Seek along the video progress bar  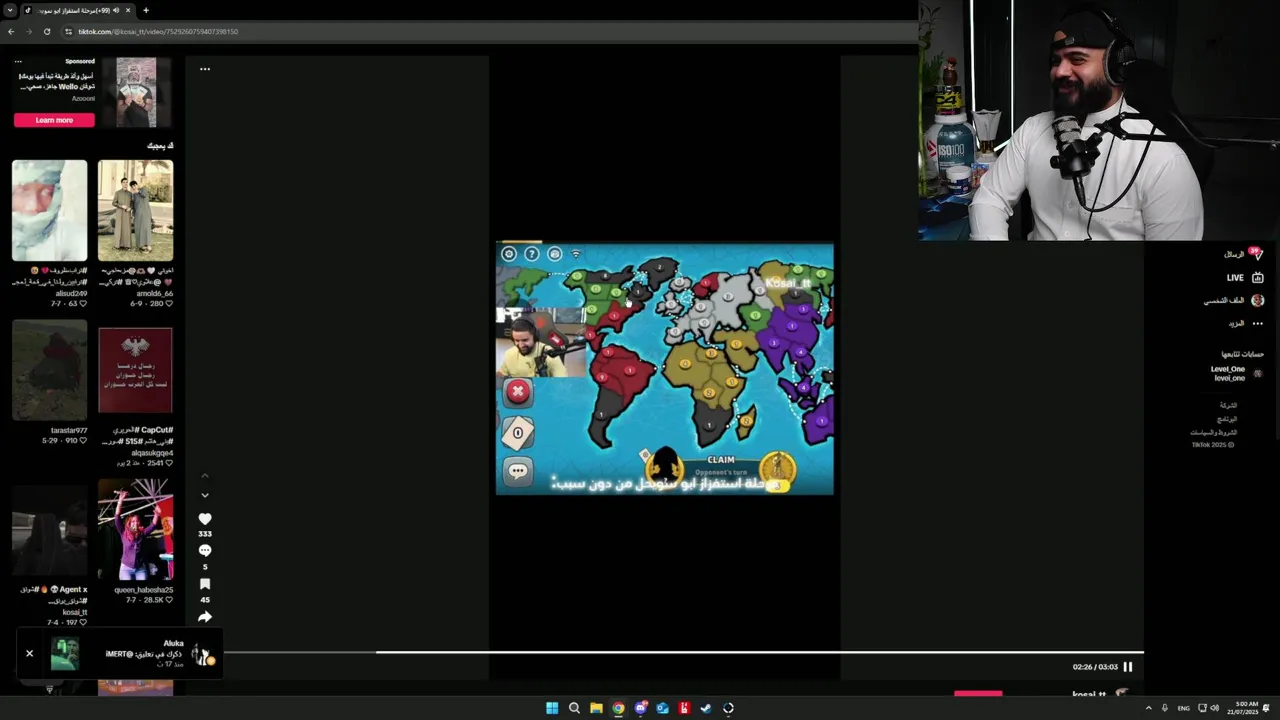click(683, 652)
